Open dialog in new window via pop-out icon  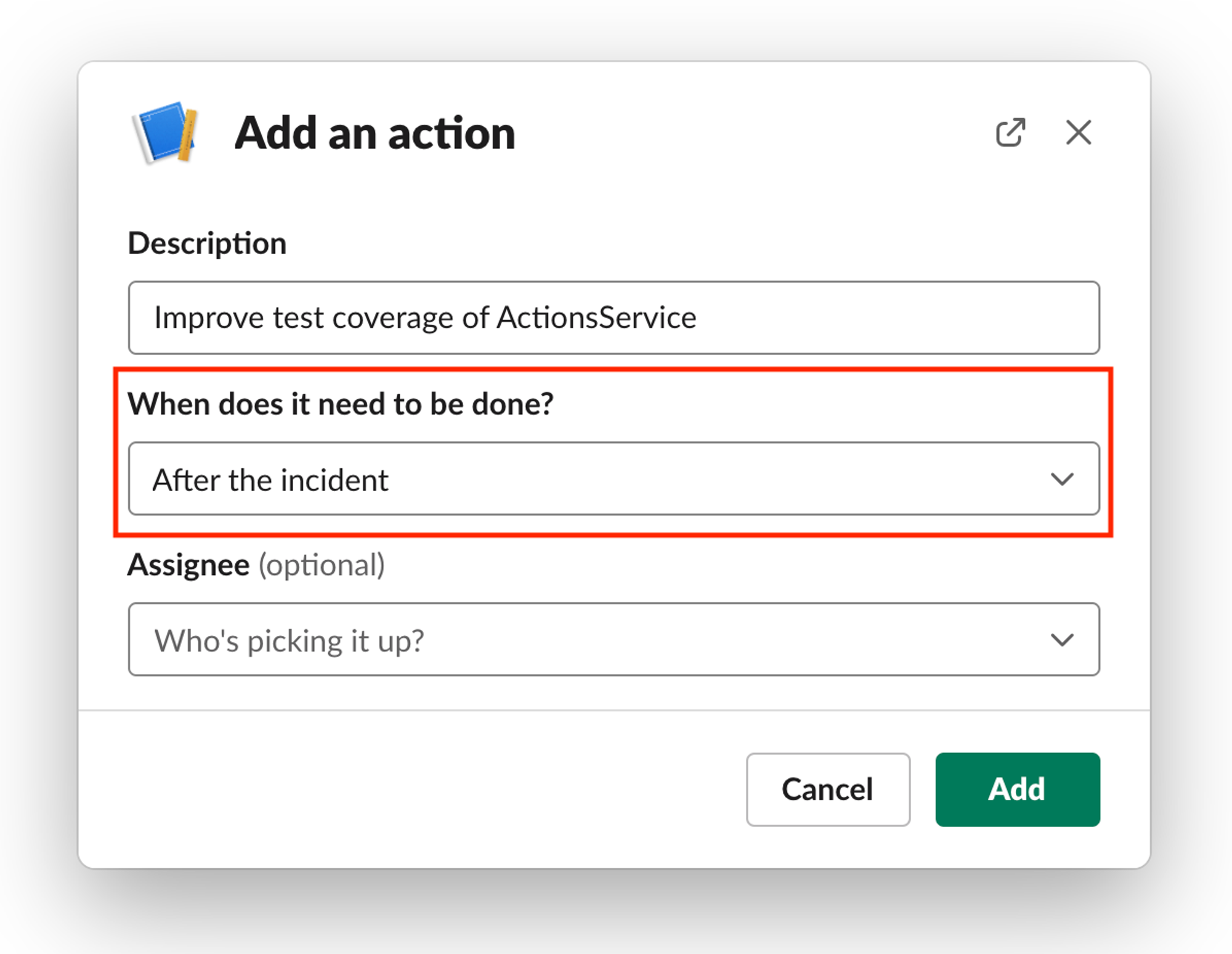point(1010,132)
